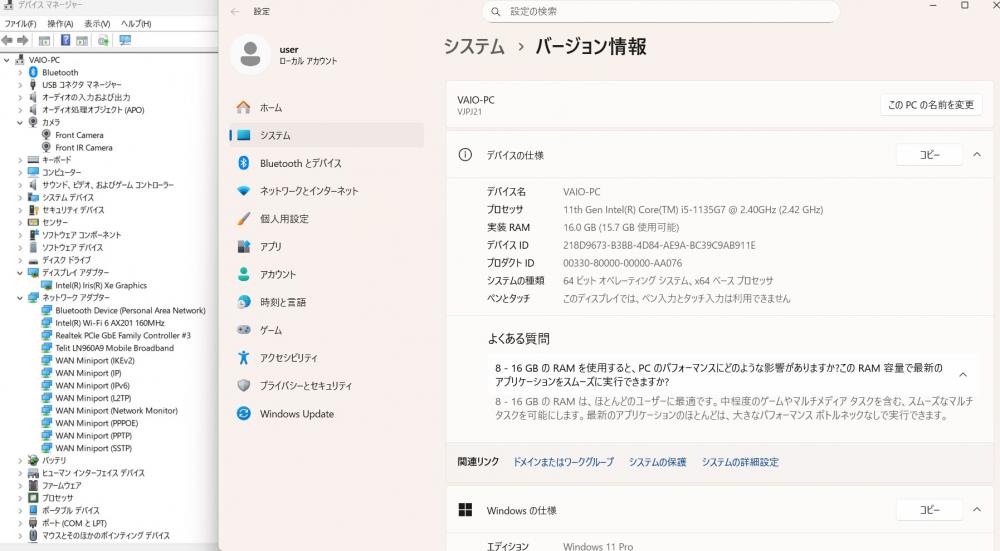This screenshot has width=1000, height=551.
Task: Collapse the RAM FAQ question chevron
Action: click(963, 375)
